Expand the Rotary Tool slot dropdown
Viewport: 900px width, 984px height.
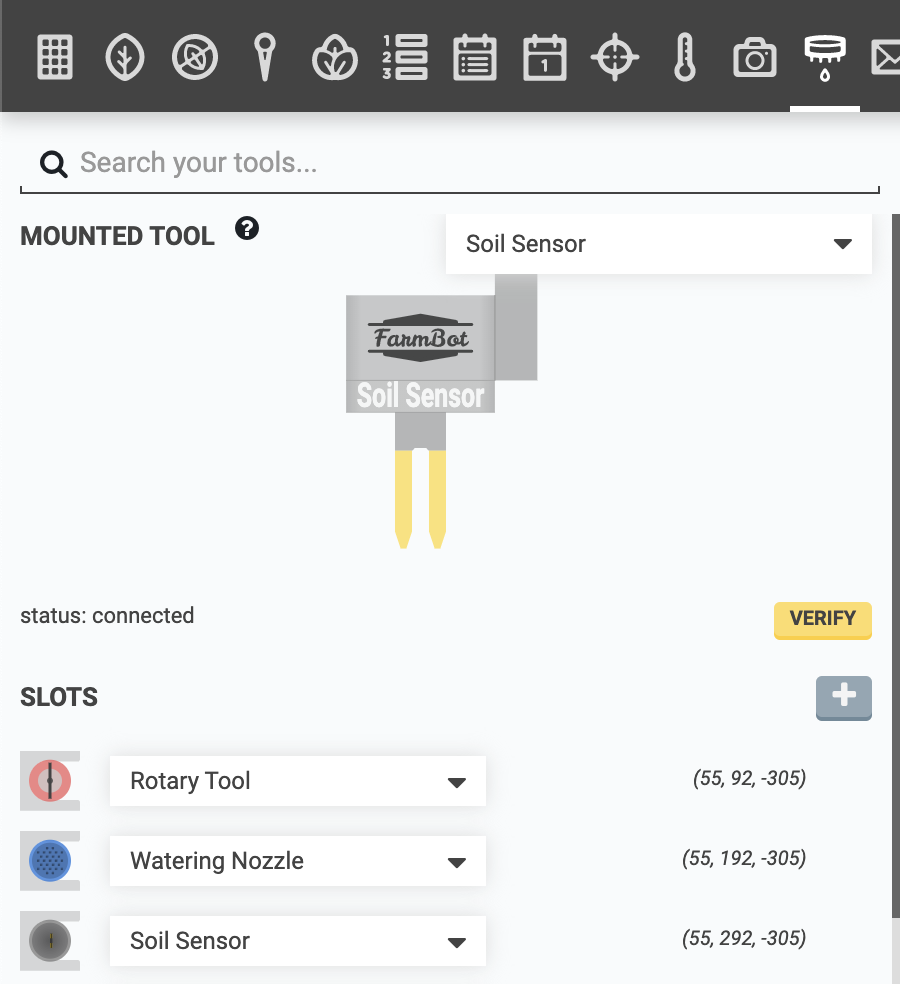tap(297, 781)
